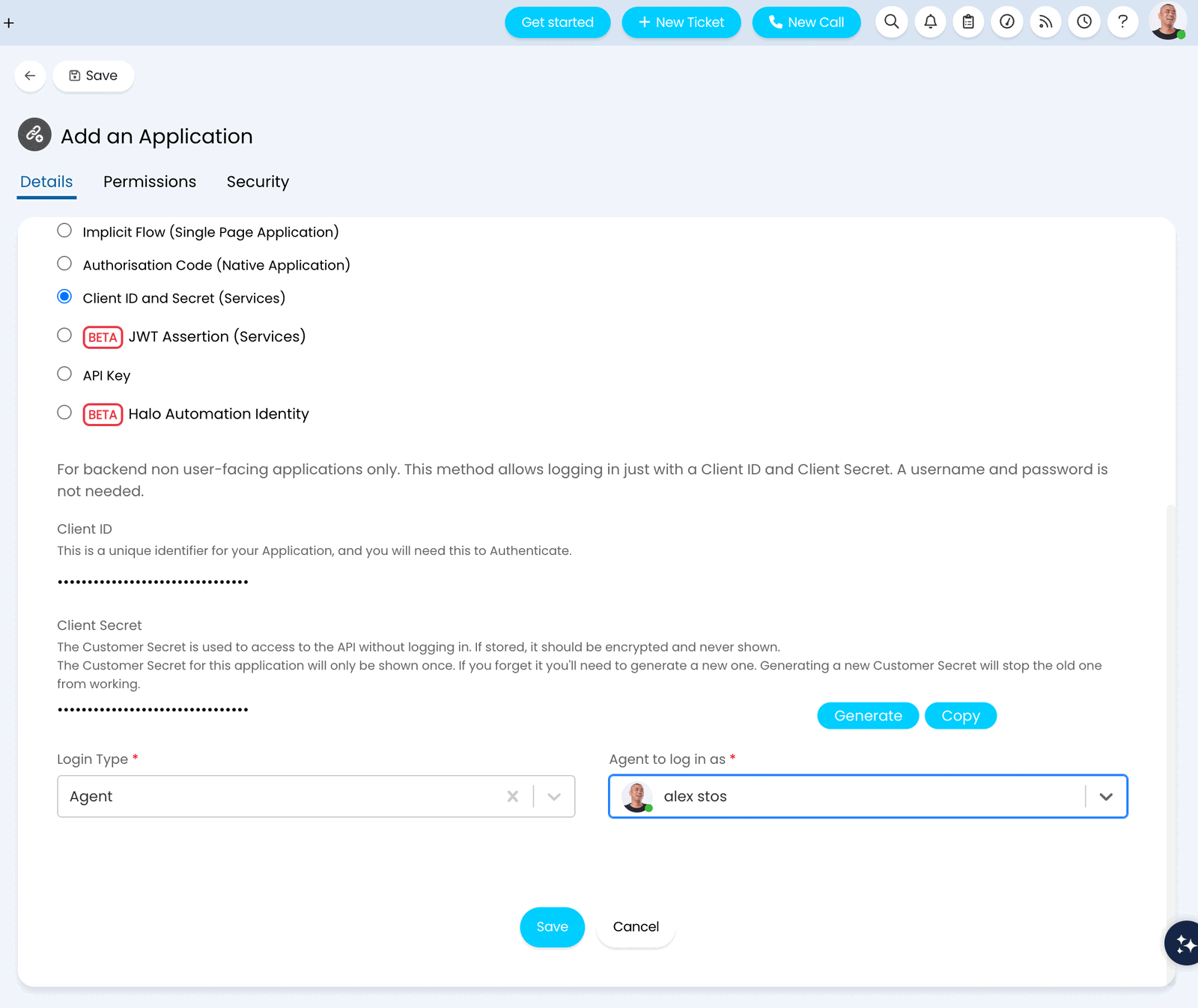Select Implicit Flow radio option
This screenshot has width=1198, height=1008.
[x=64, y=231]
